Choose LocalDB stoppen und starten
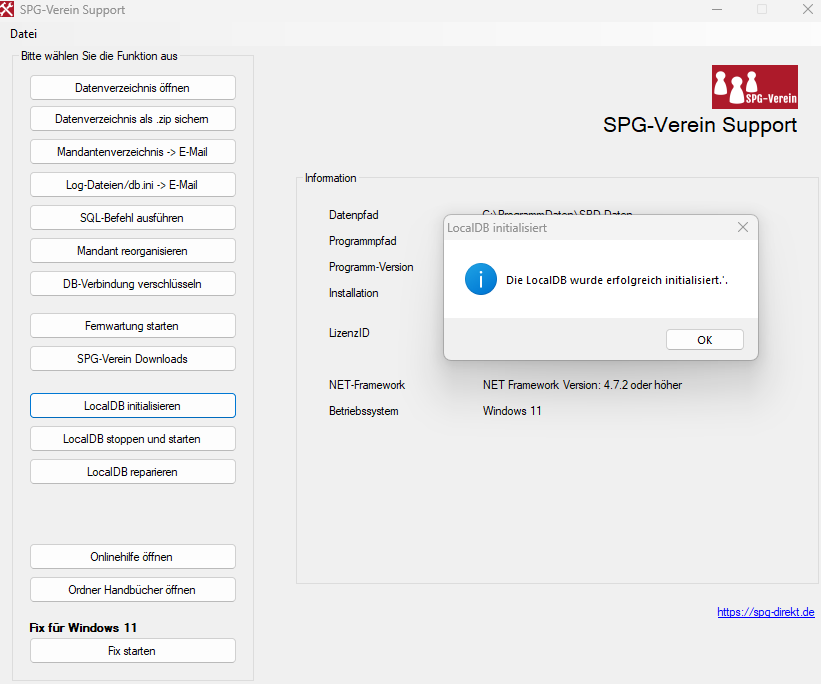Screen dimensions: 821x684 point(132,439)
